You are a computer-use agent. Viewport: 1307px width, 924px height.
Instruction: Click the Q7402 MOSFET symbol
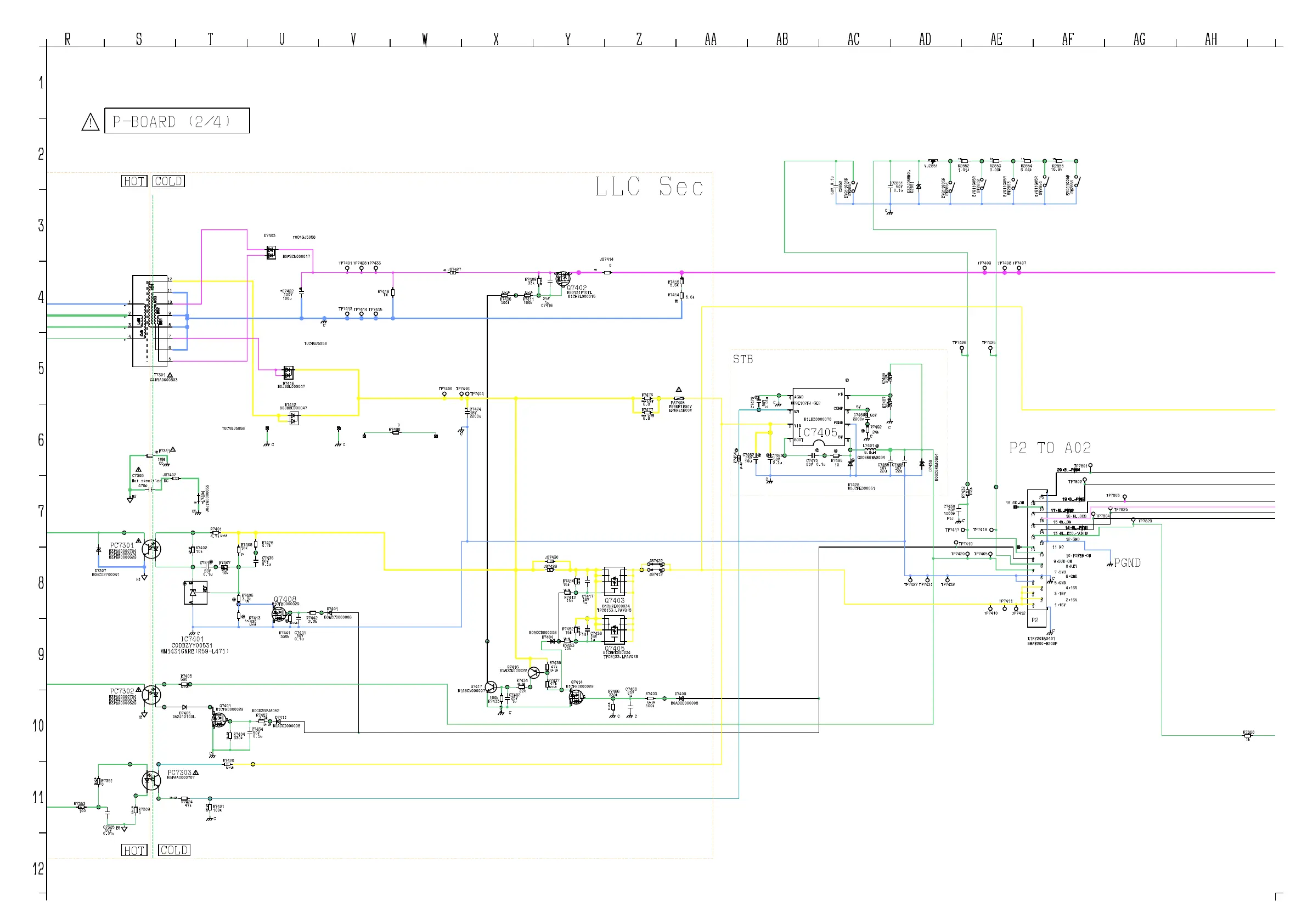[x=562, y=278]
